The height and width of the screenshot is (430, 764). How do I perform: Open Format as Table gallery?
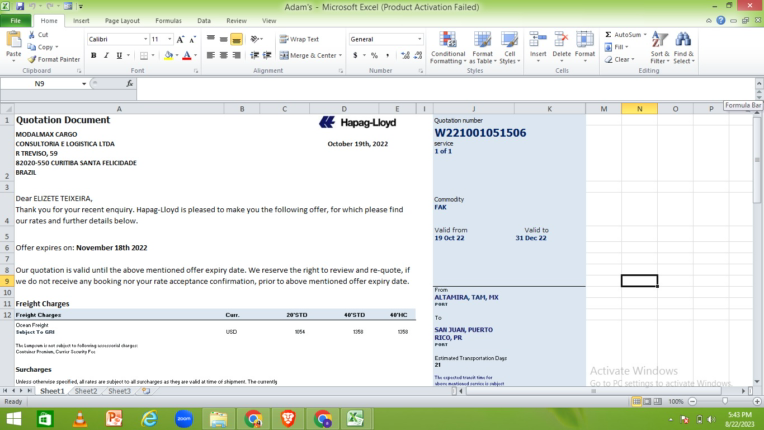pos(482,47)
